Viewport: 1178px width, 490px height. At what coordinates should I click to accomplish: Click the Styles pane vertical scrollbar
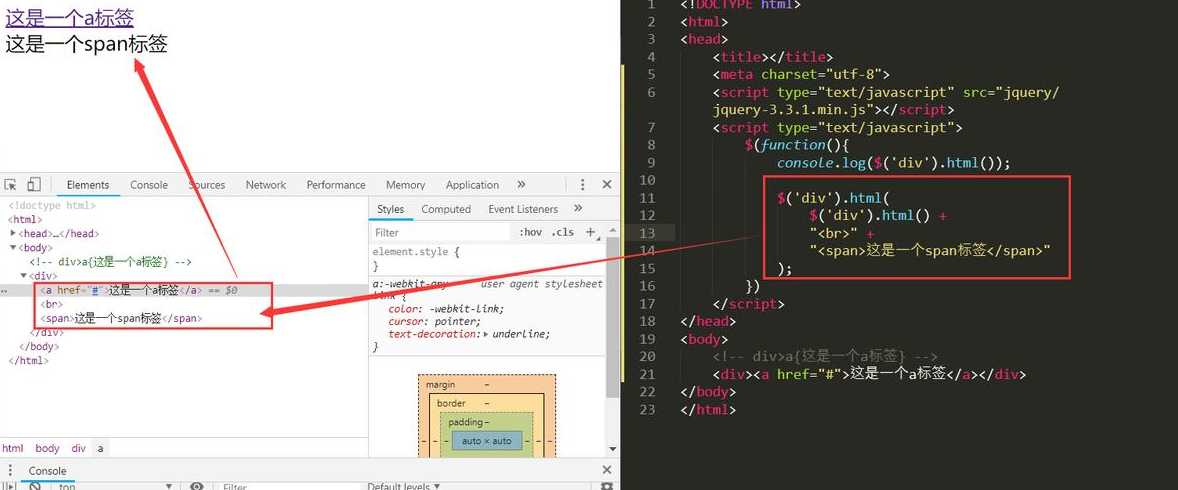click(x=612, y=316)
